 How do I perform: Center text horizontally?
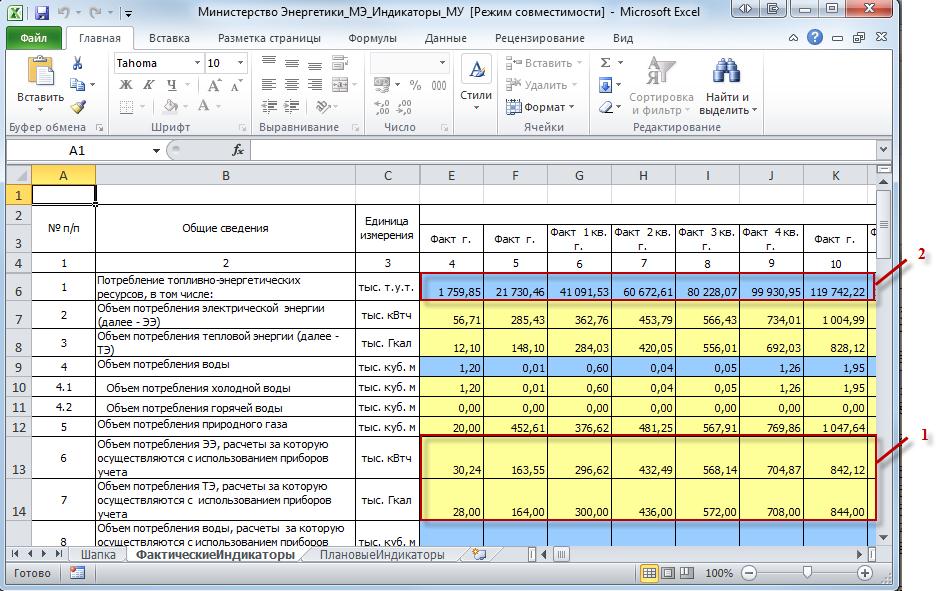[x=292, y=85]
